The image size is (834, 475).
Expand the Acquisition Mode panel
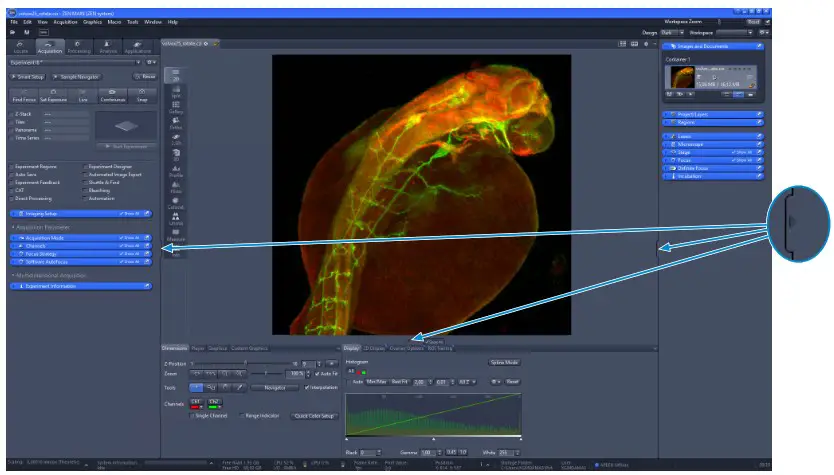(81, 238)
